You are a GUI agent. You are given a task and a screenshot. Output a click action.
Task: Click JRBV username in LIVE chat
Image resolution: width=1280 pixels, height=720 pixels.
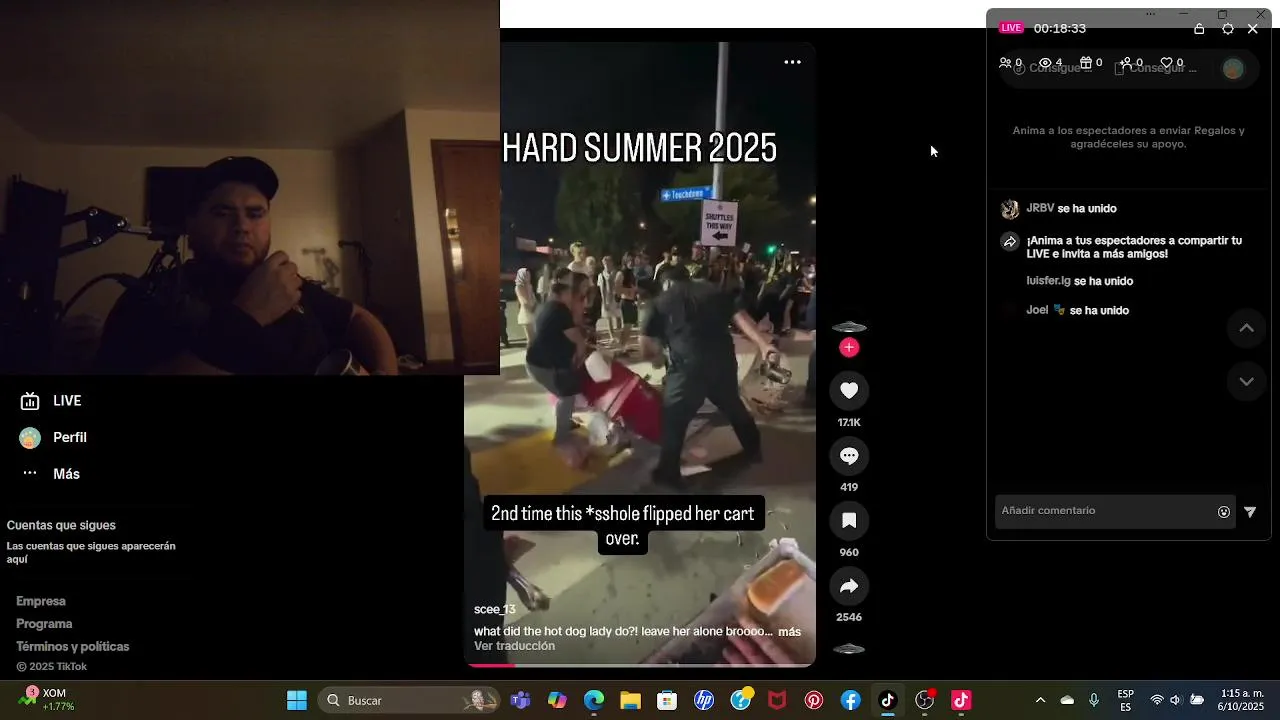(x=1040, y=208)
